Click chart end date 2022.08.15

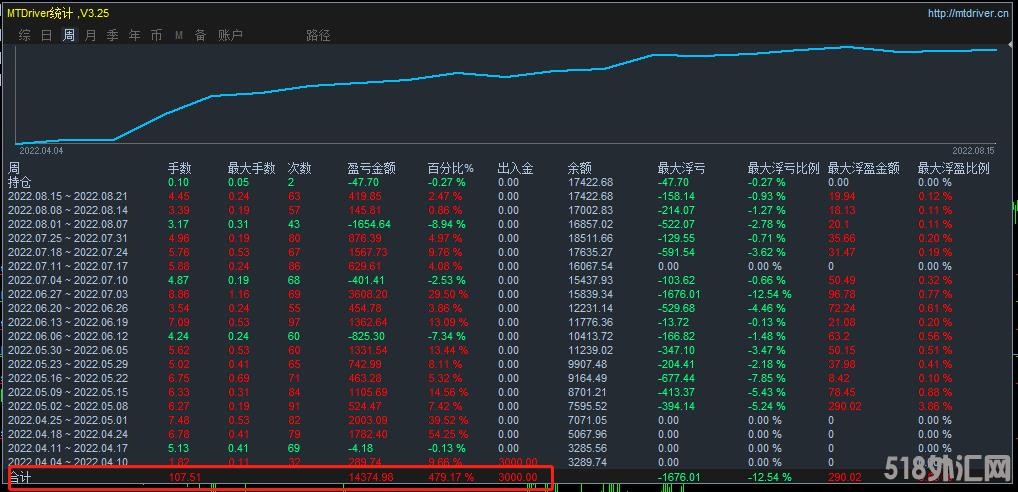(x=972, y=151)
